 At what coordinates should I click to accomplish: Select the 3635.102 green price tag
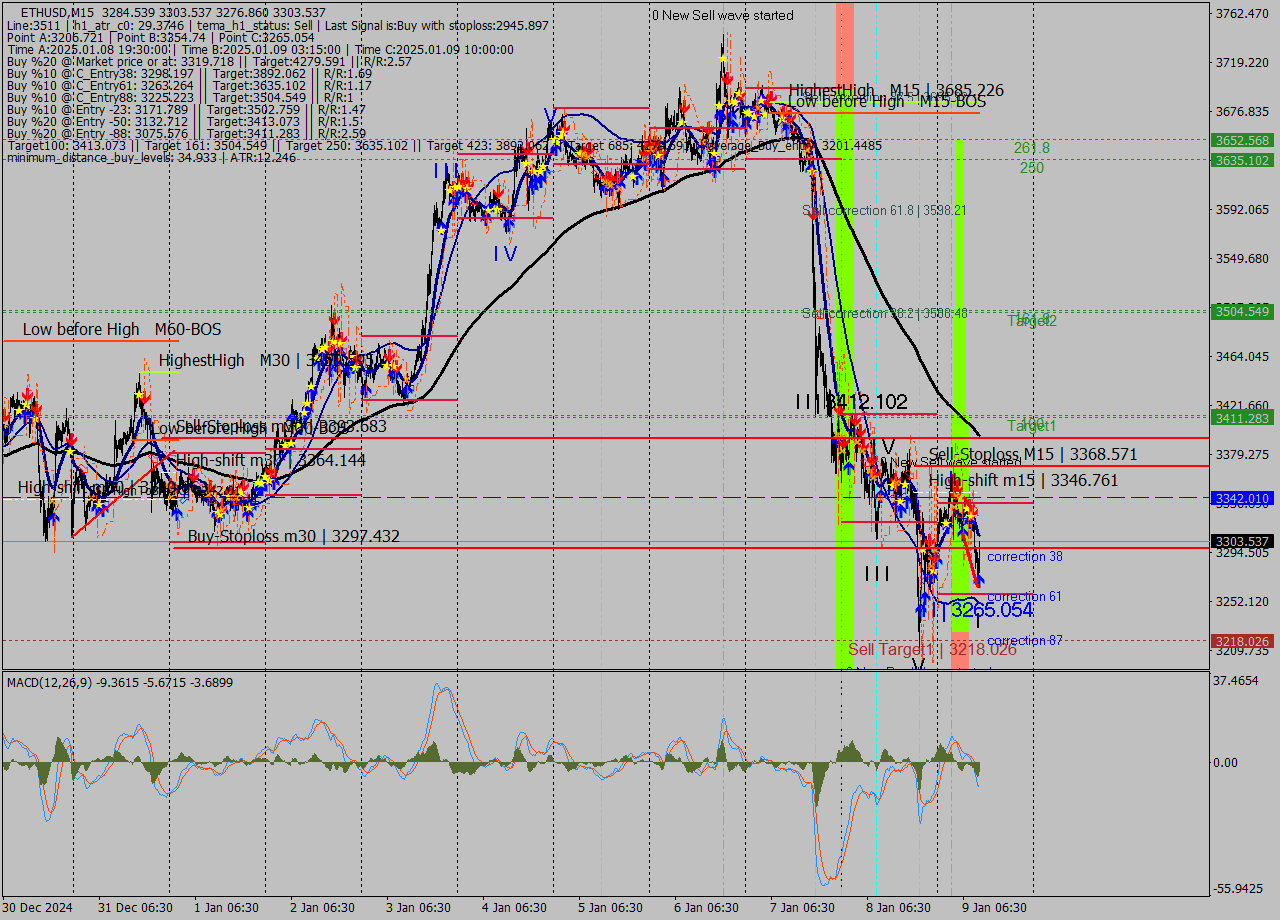pos(1242,160)
